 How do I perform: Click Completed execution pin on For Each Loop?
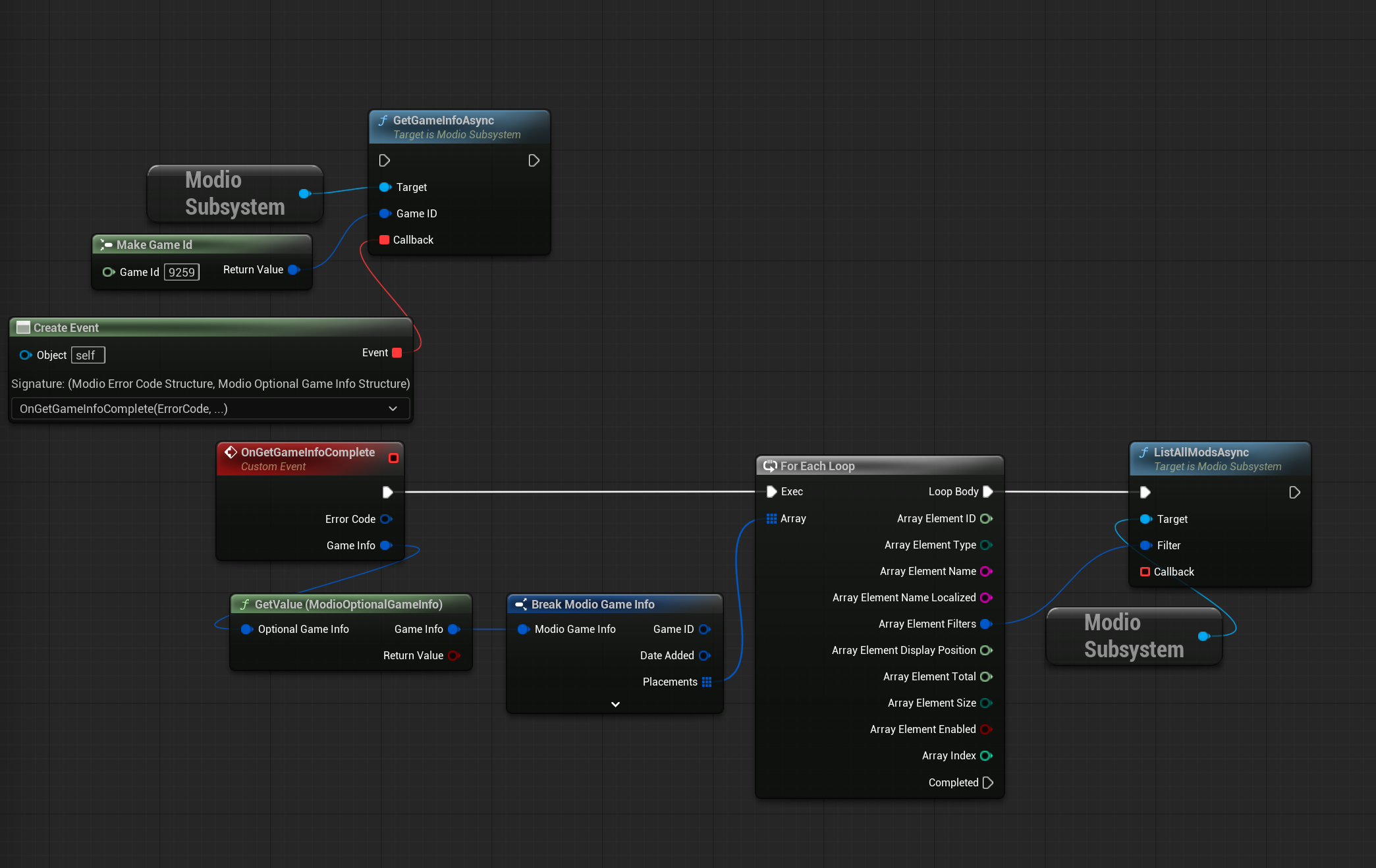[x=988, y=782]
